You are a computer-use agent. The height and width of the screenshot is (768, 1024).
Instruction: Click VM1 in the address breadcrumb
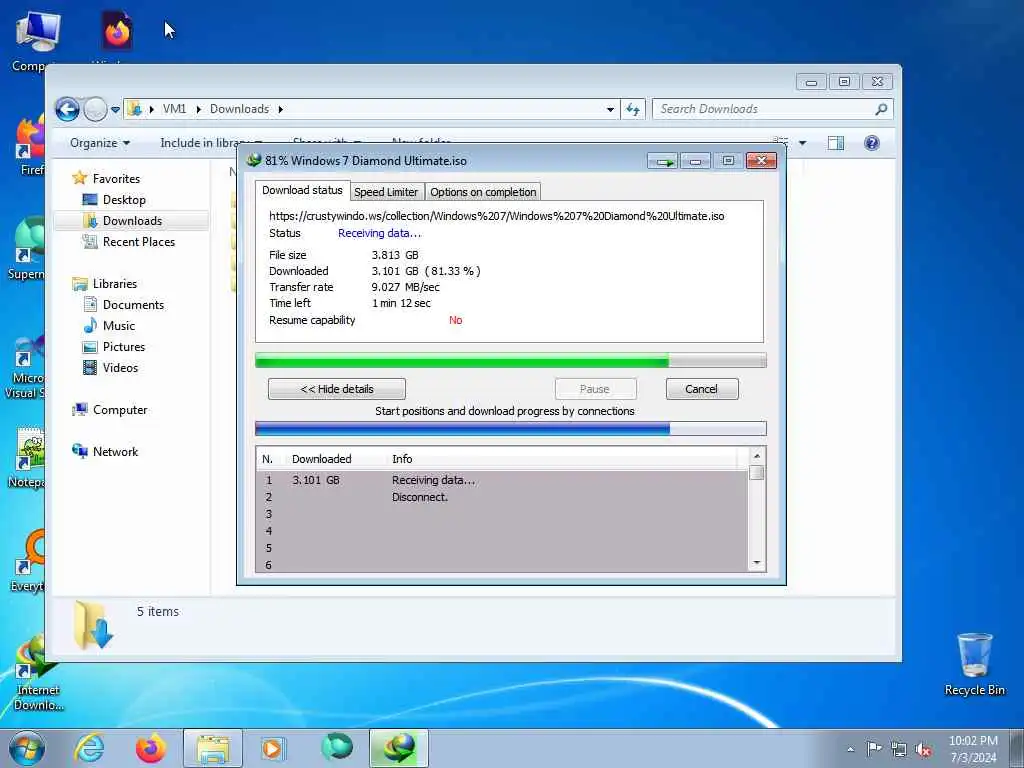click(174, 109)
